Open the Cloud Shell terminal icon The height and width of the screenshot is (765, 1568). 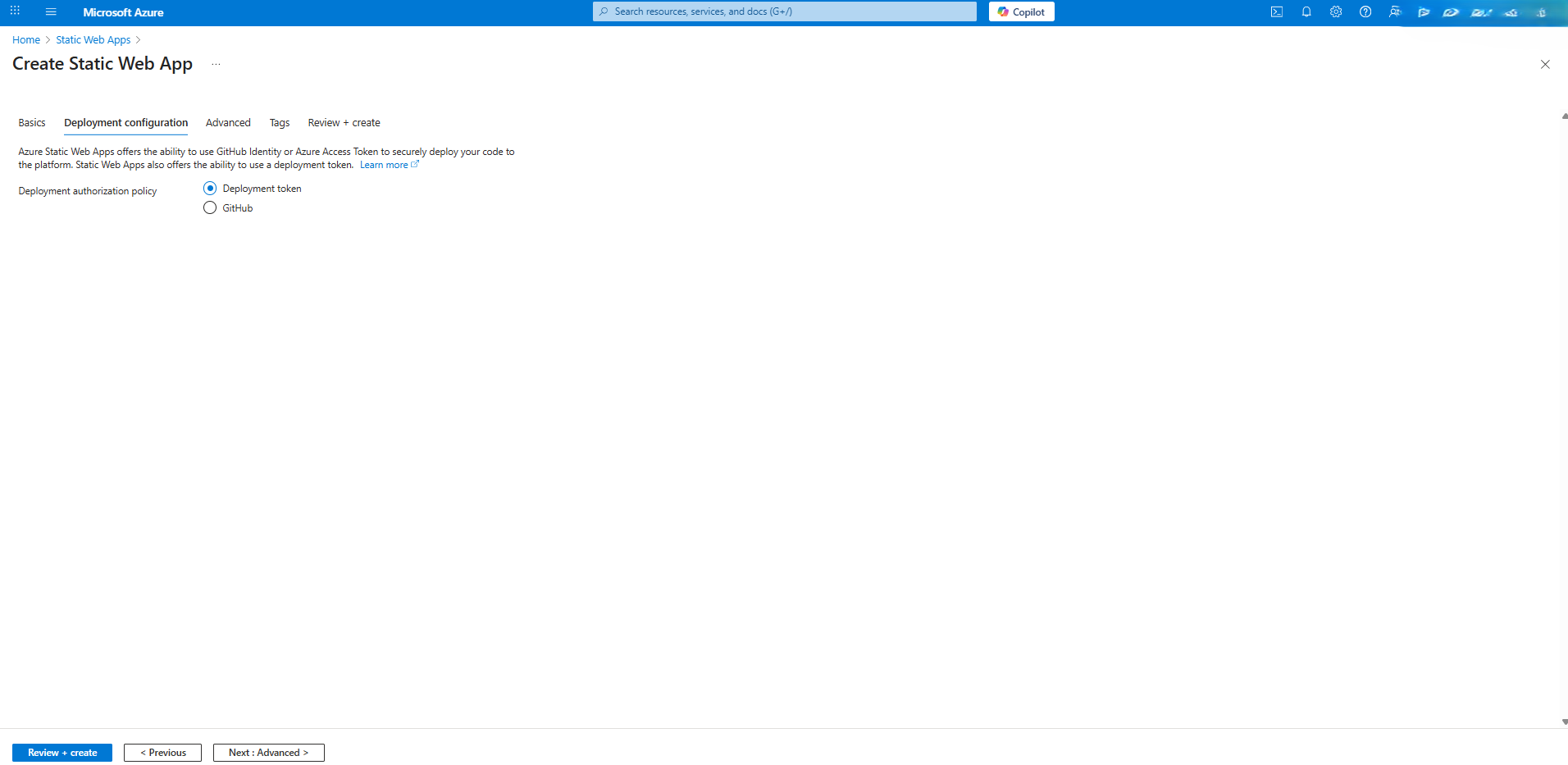tap(1277, 12)
